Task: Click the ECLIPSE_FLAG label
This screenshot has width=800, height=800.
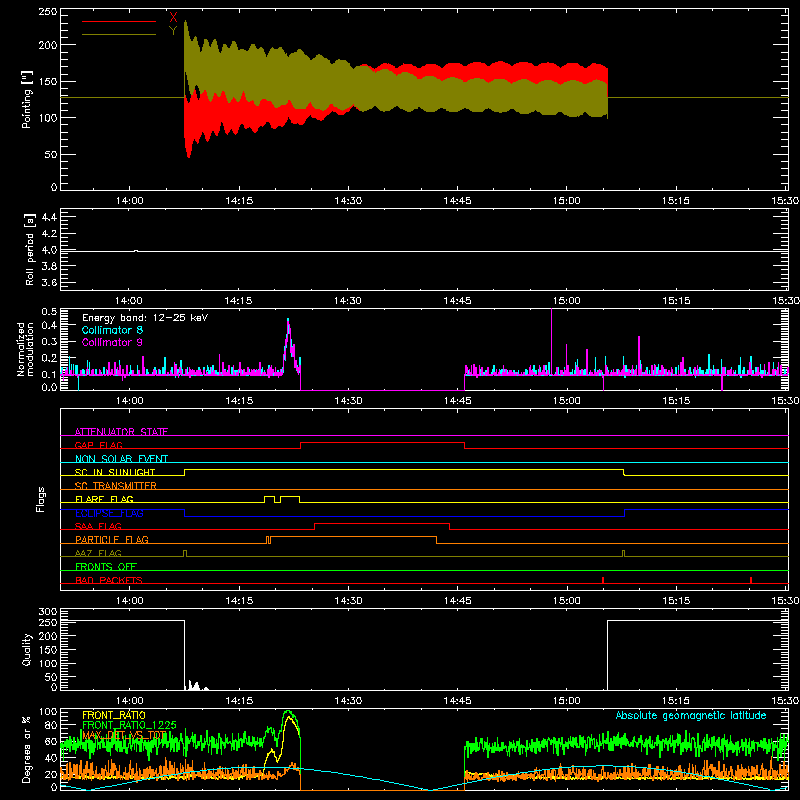Action: [109, 513]
